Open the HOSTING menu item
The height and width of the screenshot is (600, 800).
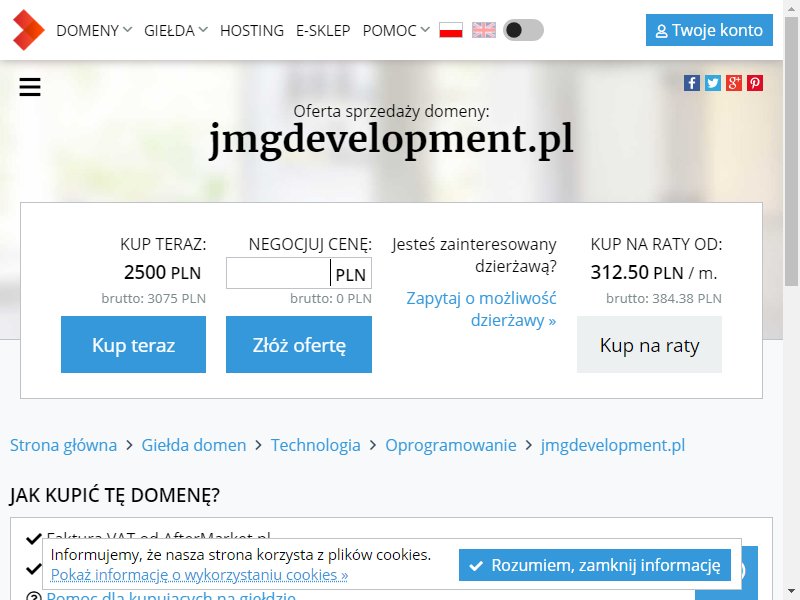click(252, 31)
